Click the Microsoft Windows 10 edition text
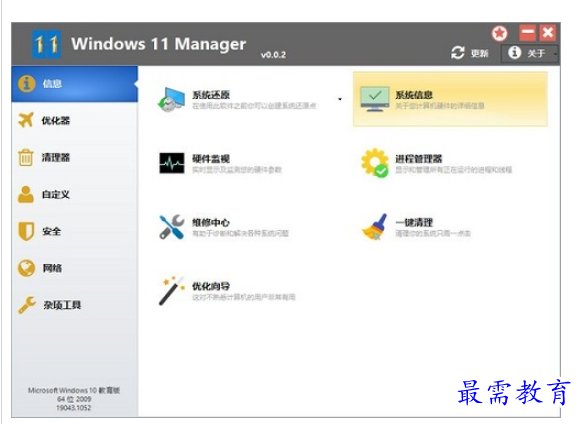 point(74,390)
